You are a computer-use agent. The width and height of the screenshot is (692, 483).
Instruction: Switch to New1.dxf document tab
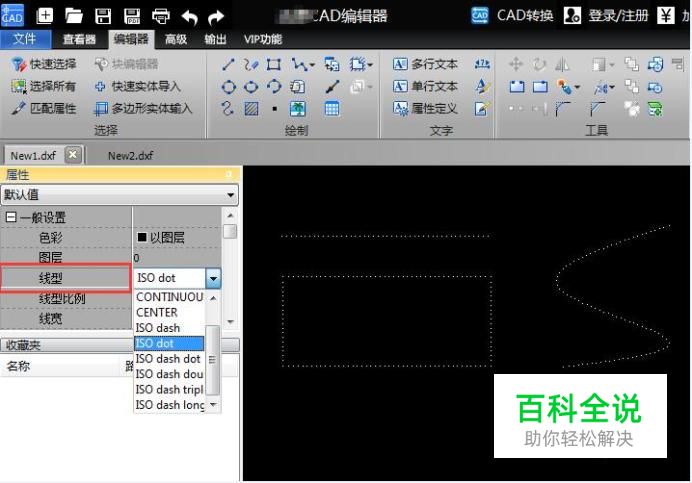(x=34, y=155)
